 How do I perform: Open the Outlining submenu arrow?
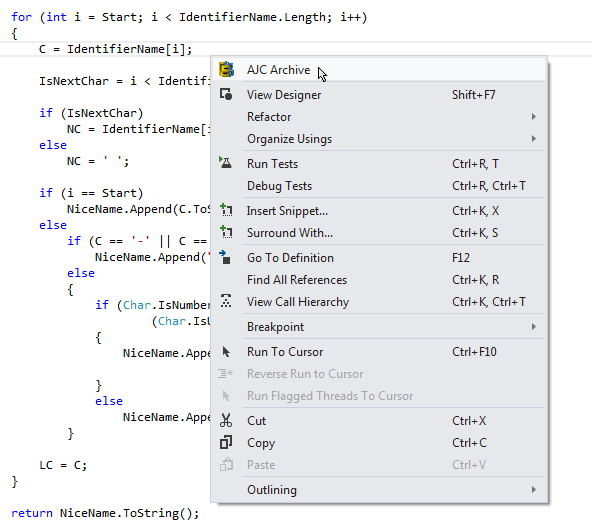tap(533, 489)
